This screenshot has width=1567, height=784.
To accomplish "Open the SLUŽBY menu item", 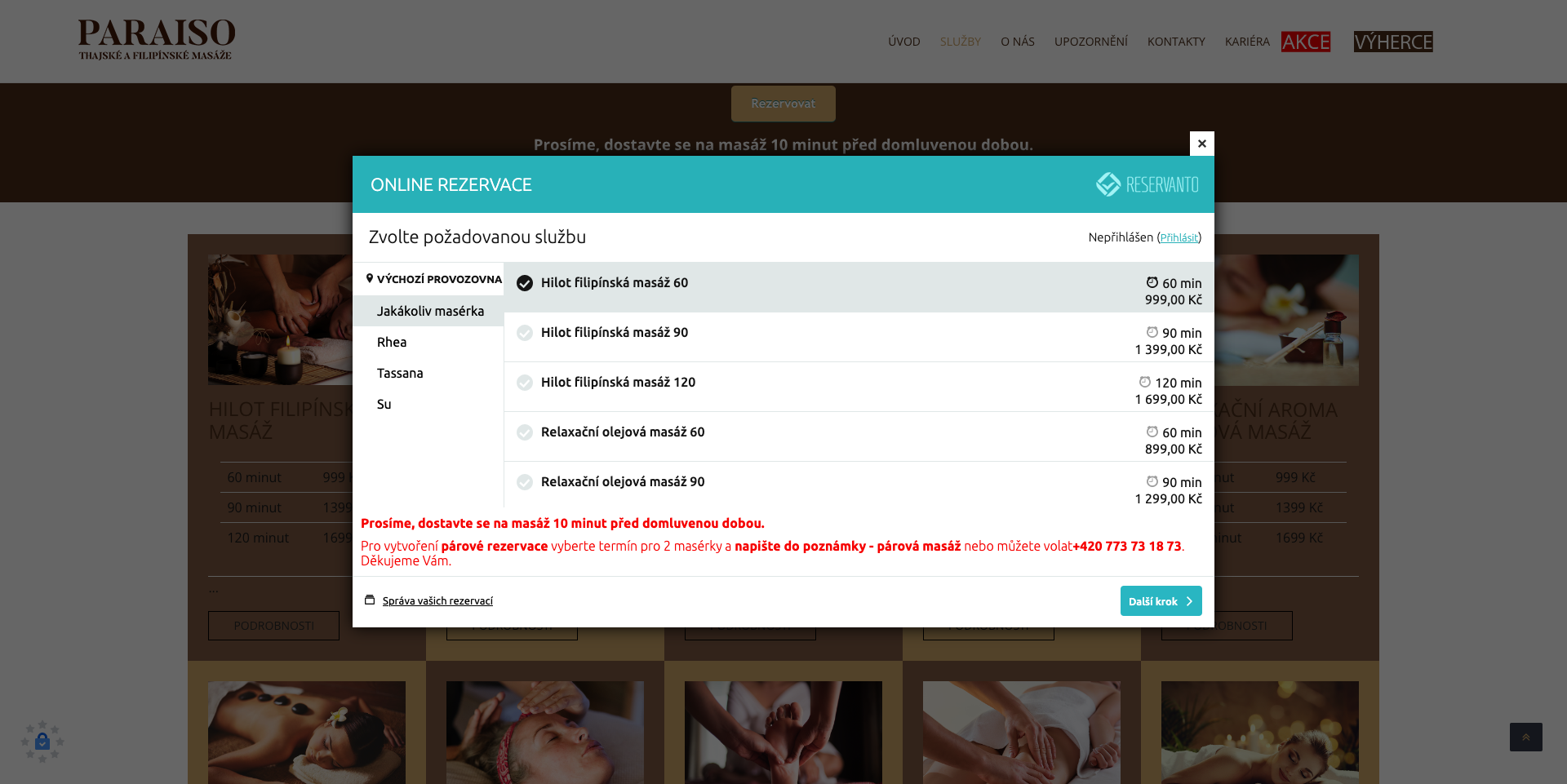I will click(x=961, y=42).
